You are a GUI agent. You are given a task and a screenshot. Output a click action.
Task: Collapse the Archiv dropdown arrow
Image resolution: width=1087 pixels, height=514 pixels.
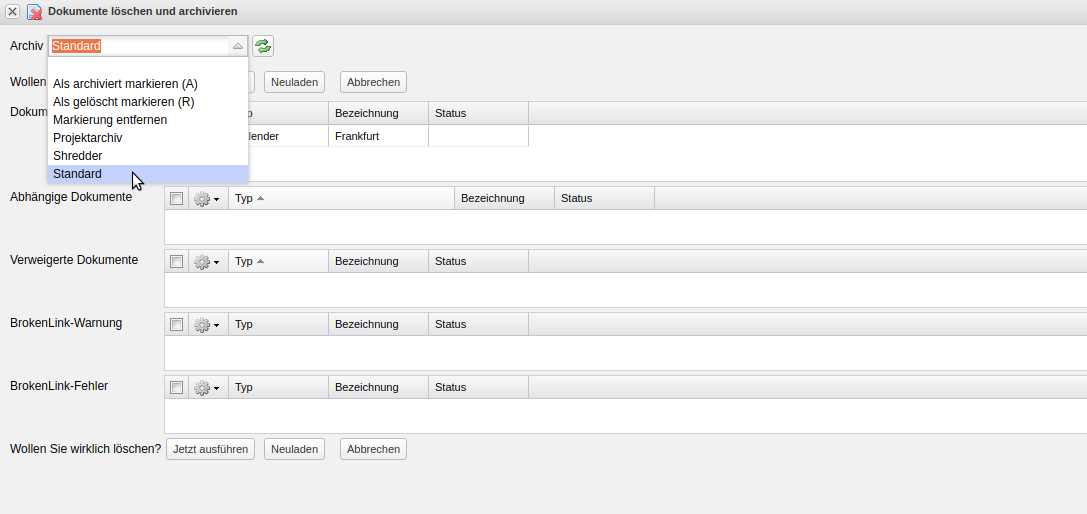click(x=237, y=46)
